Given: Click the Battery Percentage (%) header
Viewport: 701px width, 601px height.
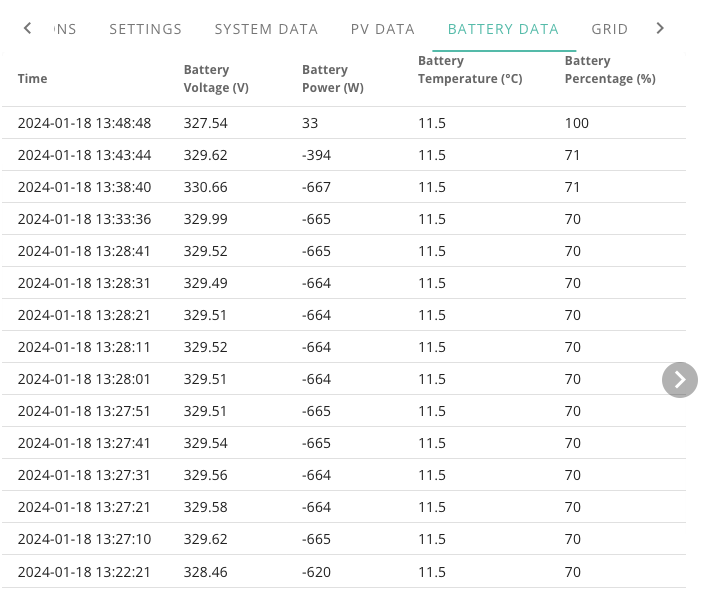Looking at the screenshot, I should coord(610,70).
